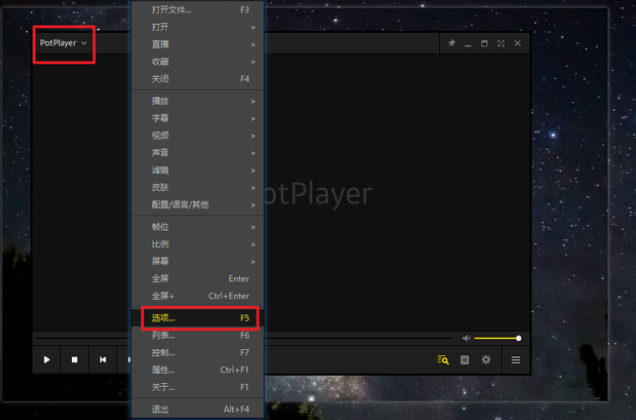Click the chapter/list panel icon
This screenshot has height=420, width=636.
(465, 359)
